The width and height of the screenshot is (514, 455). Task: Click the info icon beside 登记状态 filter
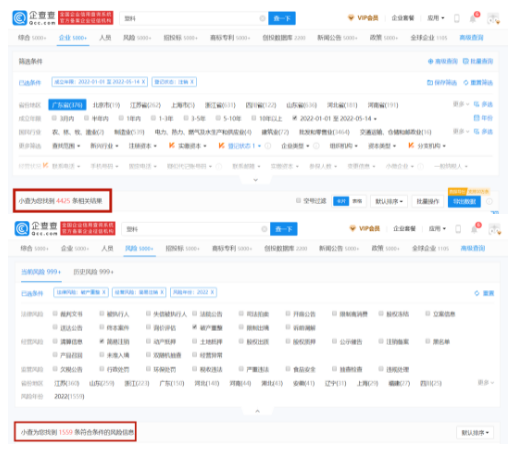[x=268, y=146]
